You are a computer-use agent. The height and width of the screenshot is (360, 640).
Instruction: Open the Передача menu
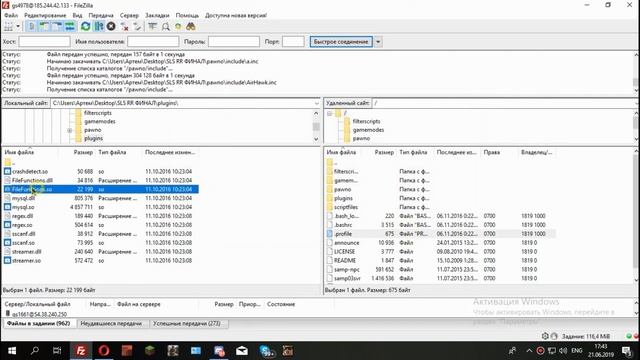click(101, 15)
